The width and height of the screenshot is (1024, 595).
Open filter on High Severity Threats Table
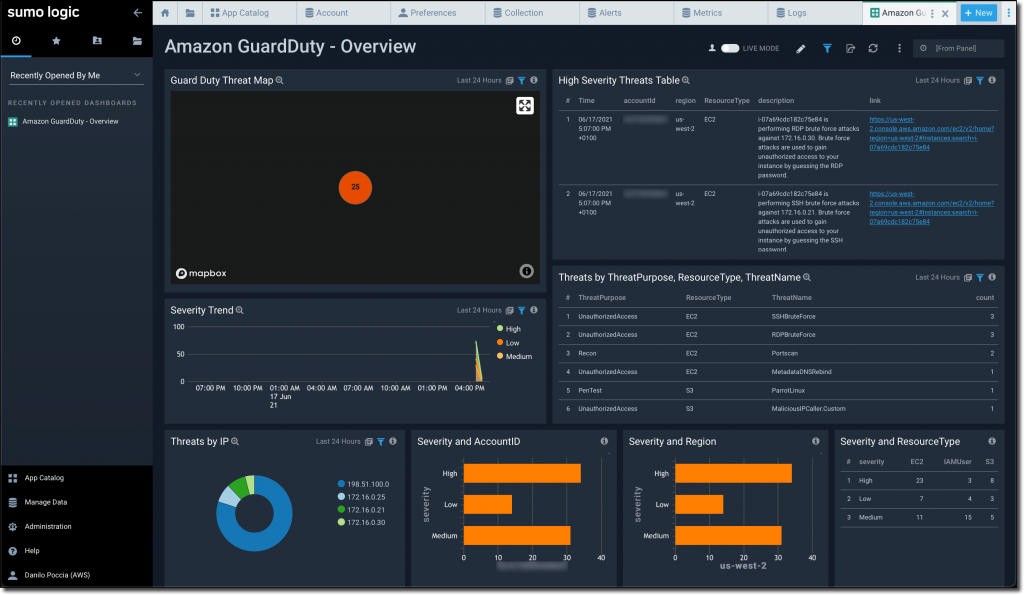(x=980, y=80)
